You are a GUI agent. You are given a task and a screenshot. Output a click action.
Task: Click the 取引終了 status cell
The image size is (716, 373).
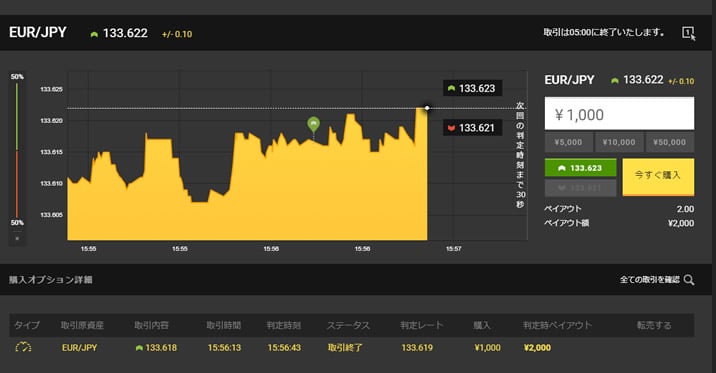[345, 348]
